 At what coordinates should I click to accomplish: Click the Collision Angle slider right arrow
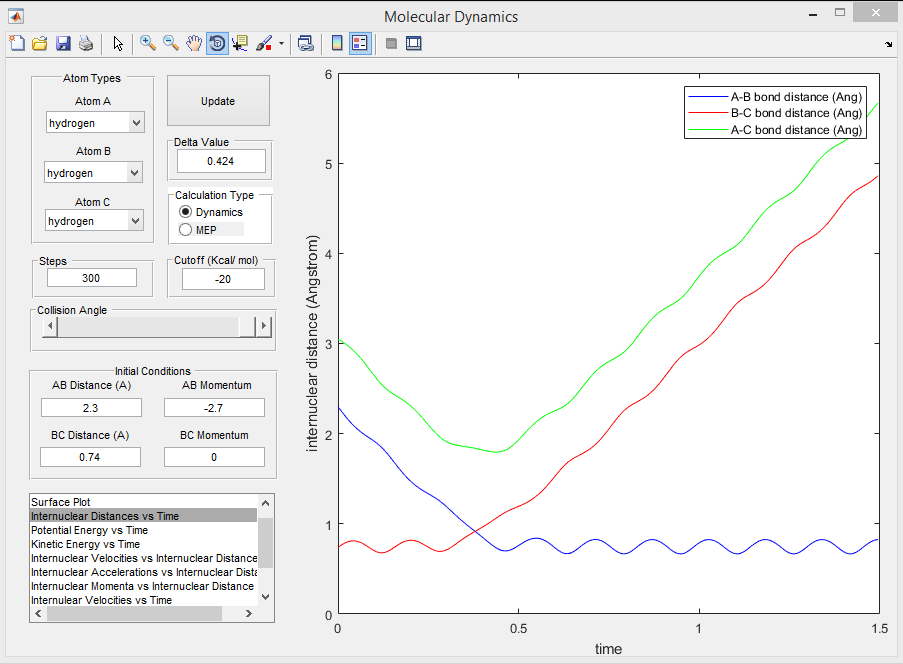point(263,327)
